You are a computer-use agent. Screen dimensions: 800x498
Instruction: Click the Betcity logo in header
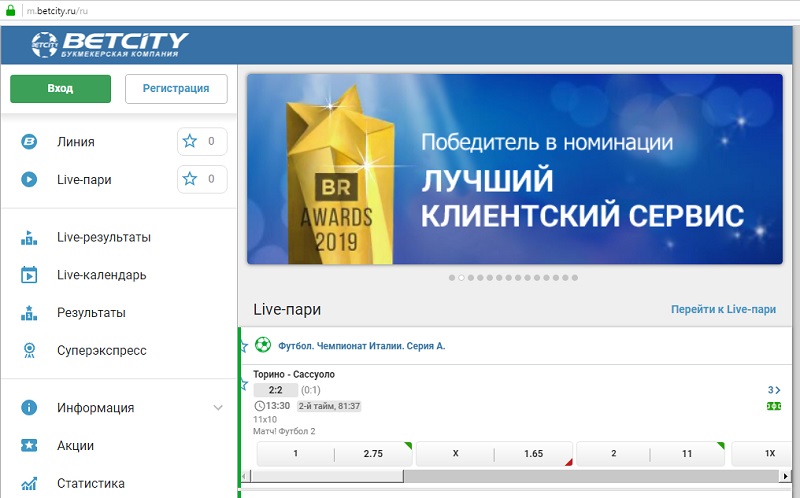point(109,43)
